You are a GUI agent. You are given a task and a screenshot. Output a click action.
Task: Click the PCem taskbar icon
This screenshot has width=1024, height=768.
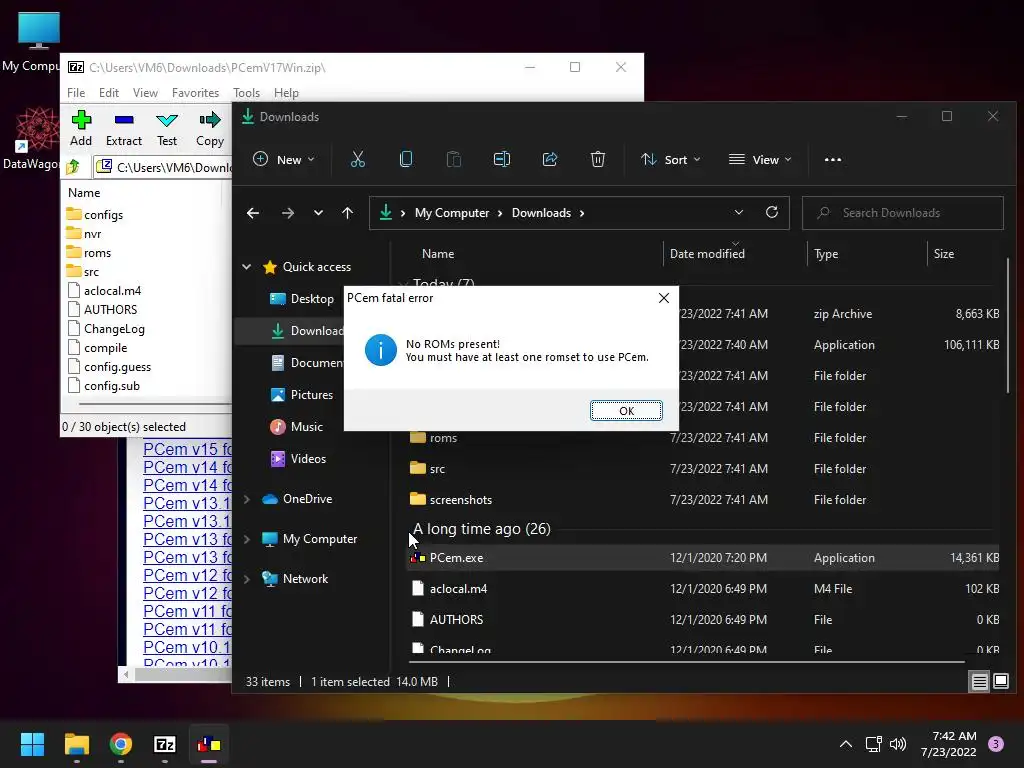209,744
